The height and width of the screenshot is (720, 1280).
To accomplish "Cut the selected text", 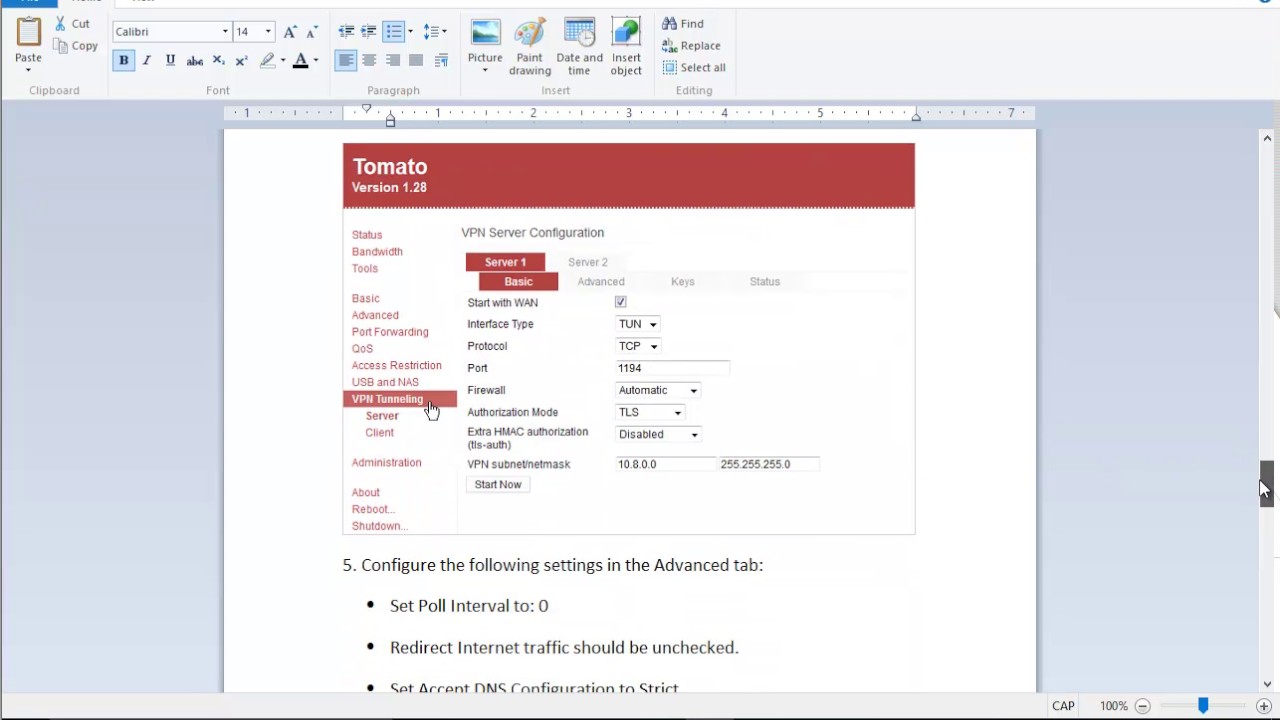I will tap(72, 23).
